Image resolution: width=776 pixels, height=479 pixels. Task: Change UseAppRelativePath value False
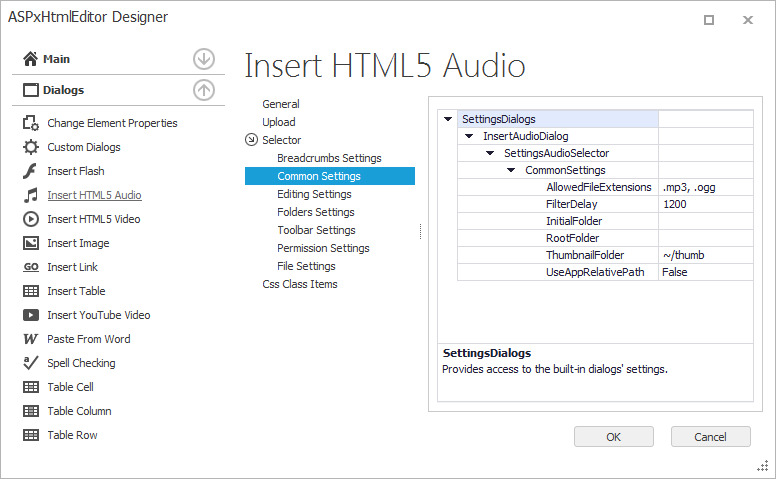pyautogui.click(x=706, y=272)
